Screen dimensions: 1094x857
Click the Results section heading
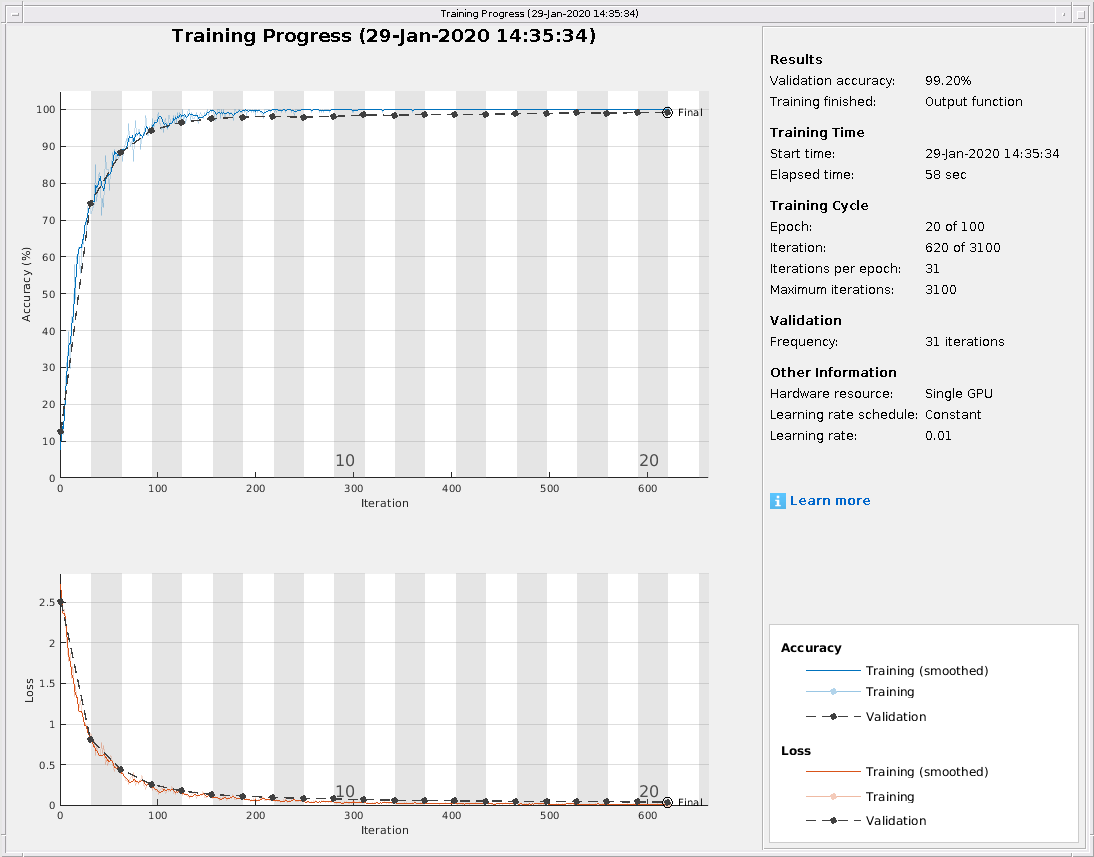796,59
